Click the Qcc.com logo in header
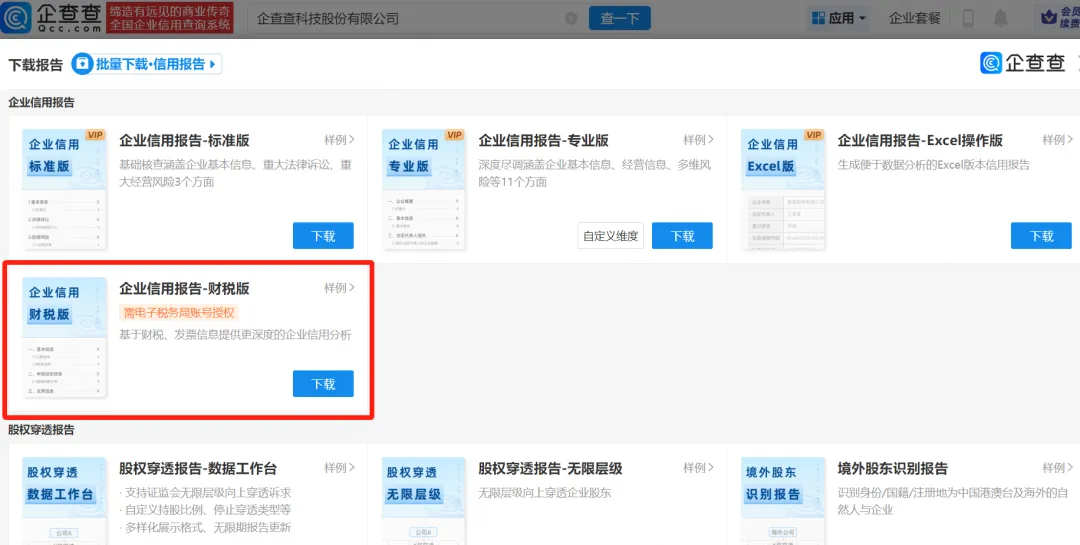This screenshot has width=1080, height=545. 52,18
